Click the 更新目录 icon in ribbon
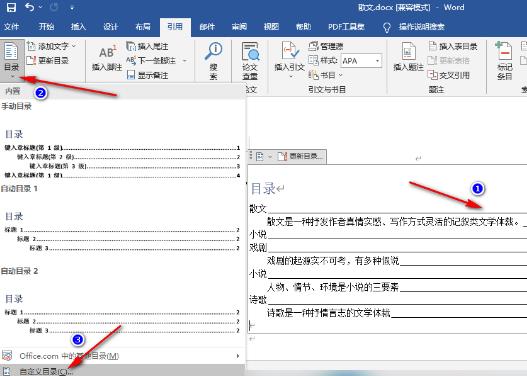The image size is (527, 376). pos(31,60)
